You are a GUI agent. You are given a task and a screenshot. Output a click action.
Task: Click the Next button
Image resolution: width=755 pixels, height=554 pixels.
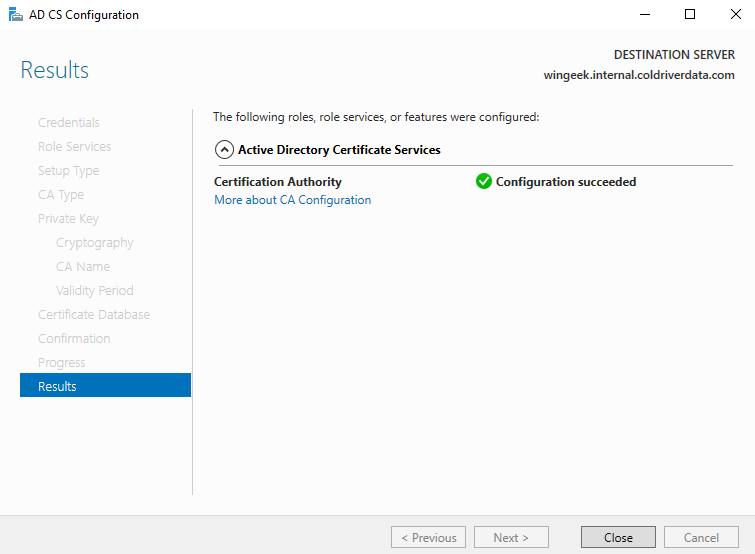tap(511, 537)
